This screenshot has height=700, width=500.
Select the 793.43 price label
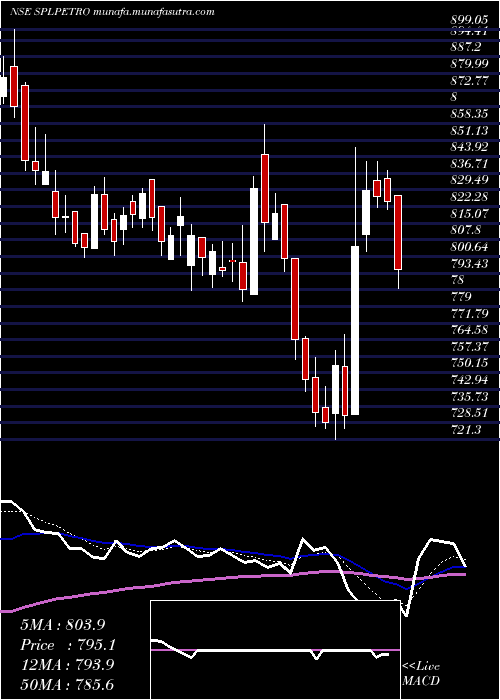click(470, 264)
